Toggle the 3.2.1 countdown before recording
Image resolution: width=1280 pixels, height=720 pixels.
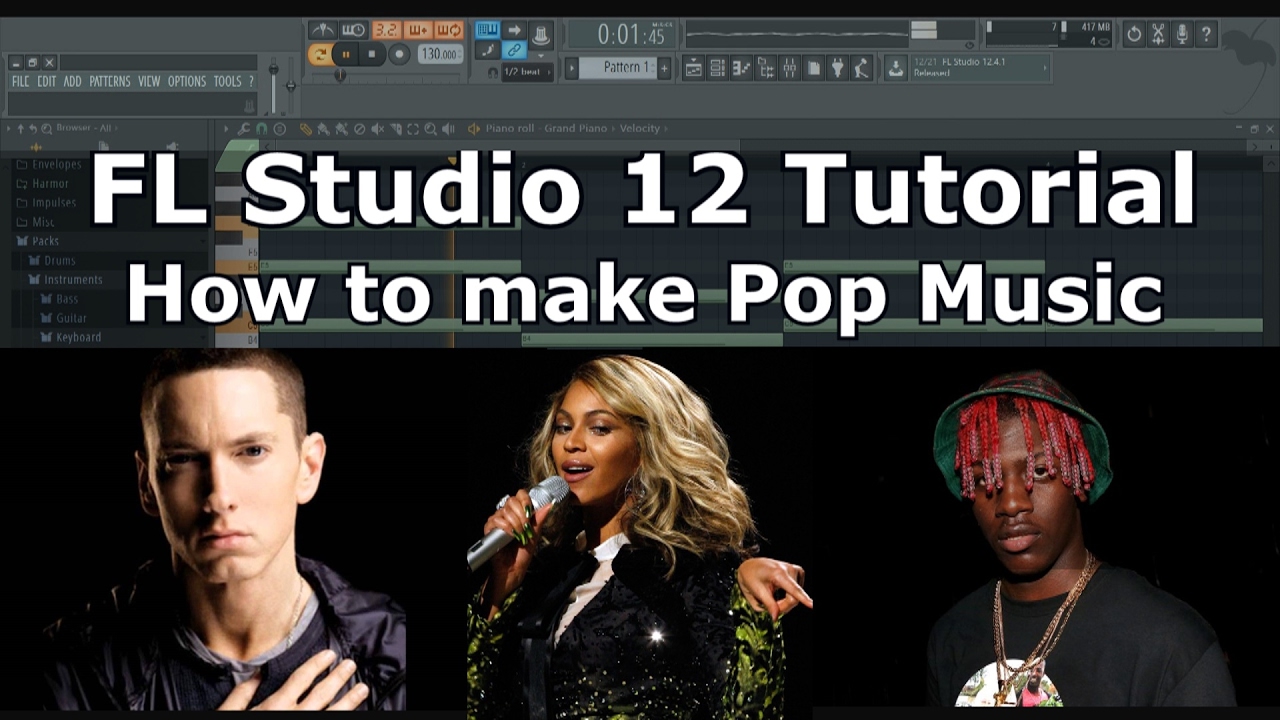[x=386, y=30]
